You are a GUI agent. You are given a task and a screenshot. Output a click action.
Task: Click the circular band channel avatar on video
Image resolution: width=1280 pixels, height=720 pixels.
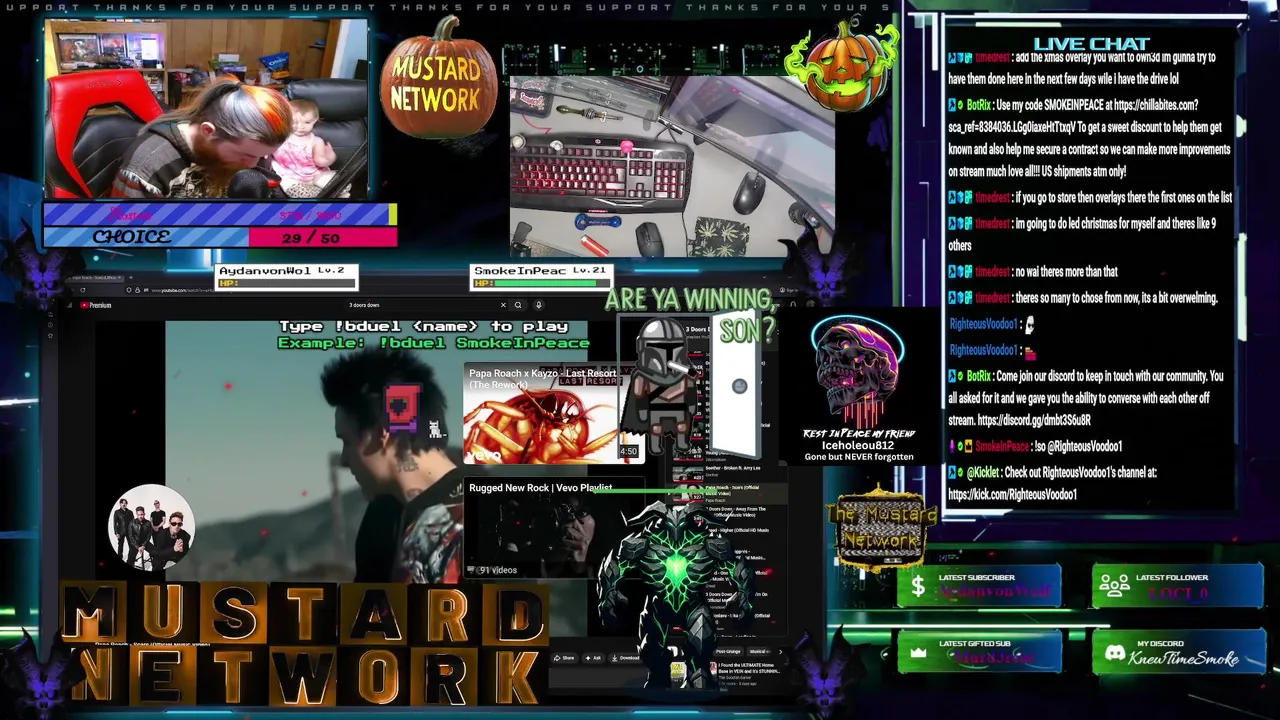pos(151,527)
